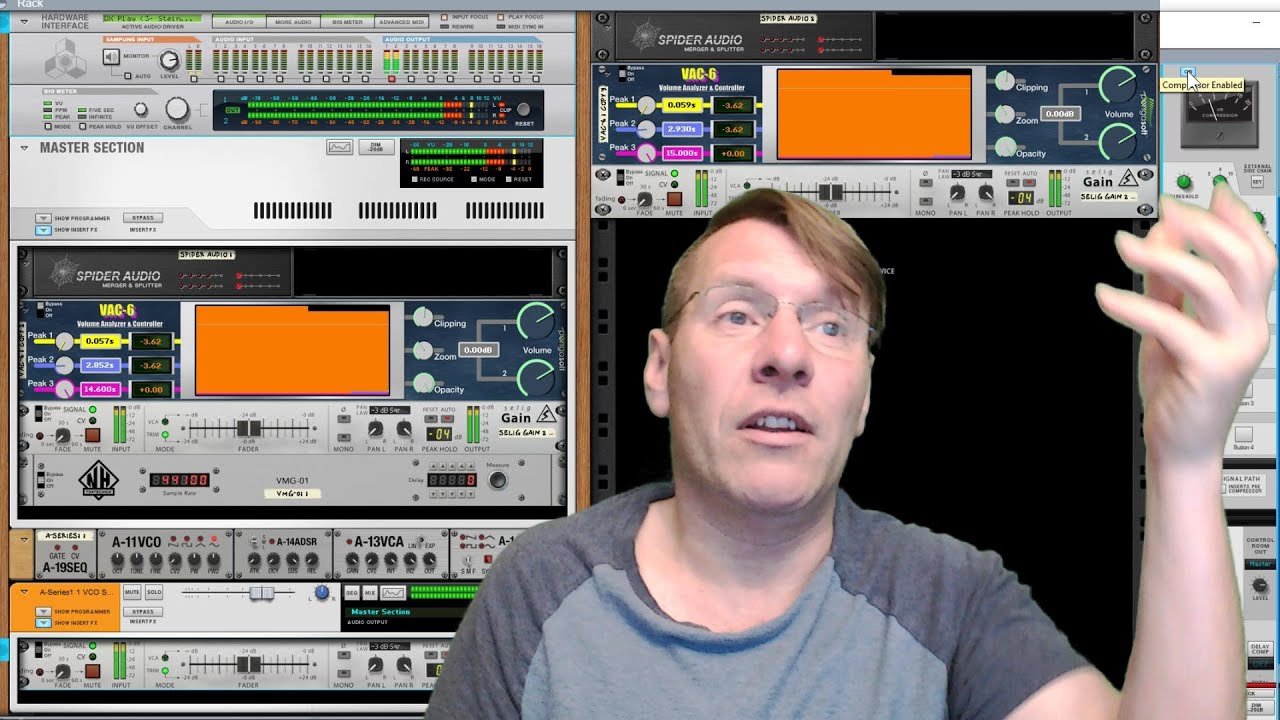
Task: Click the mix channel curve button next to MIX
Action: coord(393,593)
